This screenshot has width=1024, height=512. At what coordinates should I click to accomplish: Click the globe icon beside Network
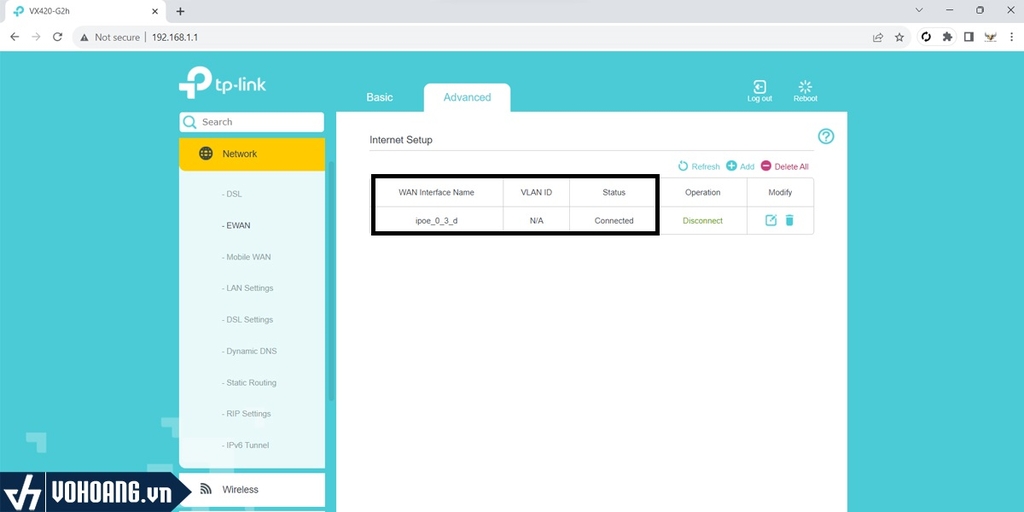pos(206,153)
